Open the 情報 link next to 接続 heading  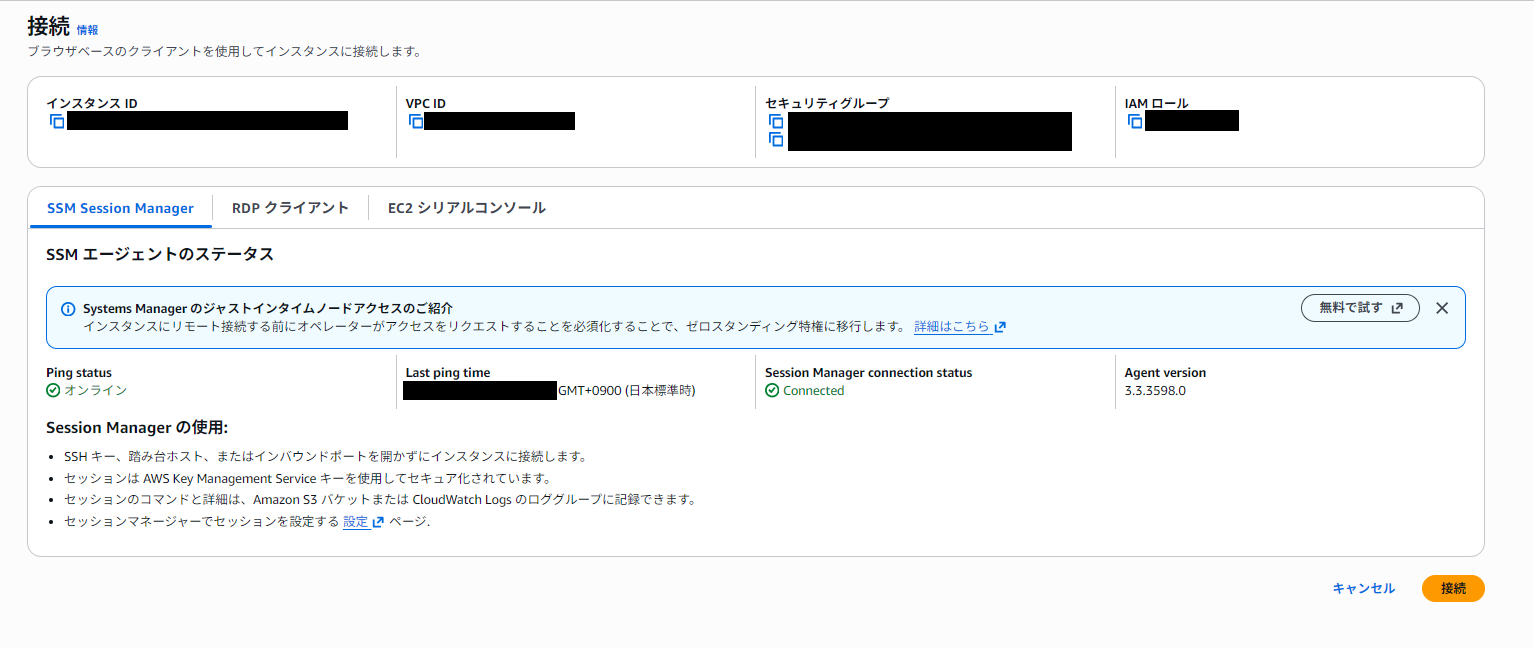click(88, 30)
